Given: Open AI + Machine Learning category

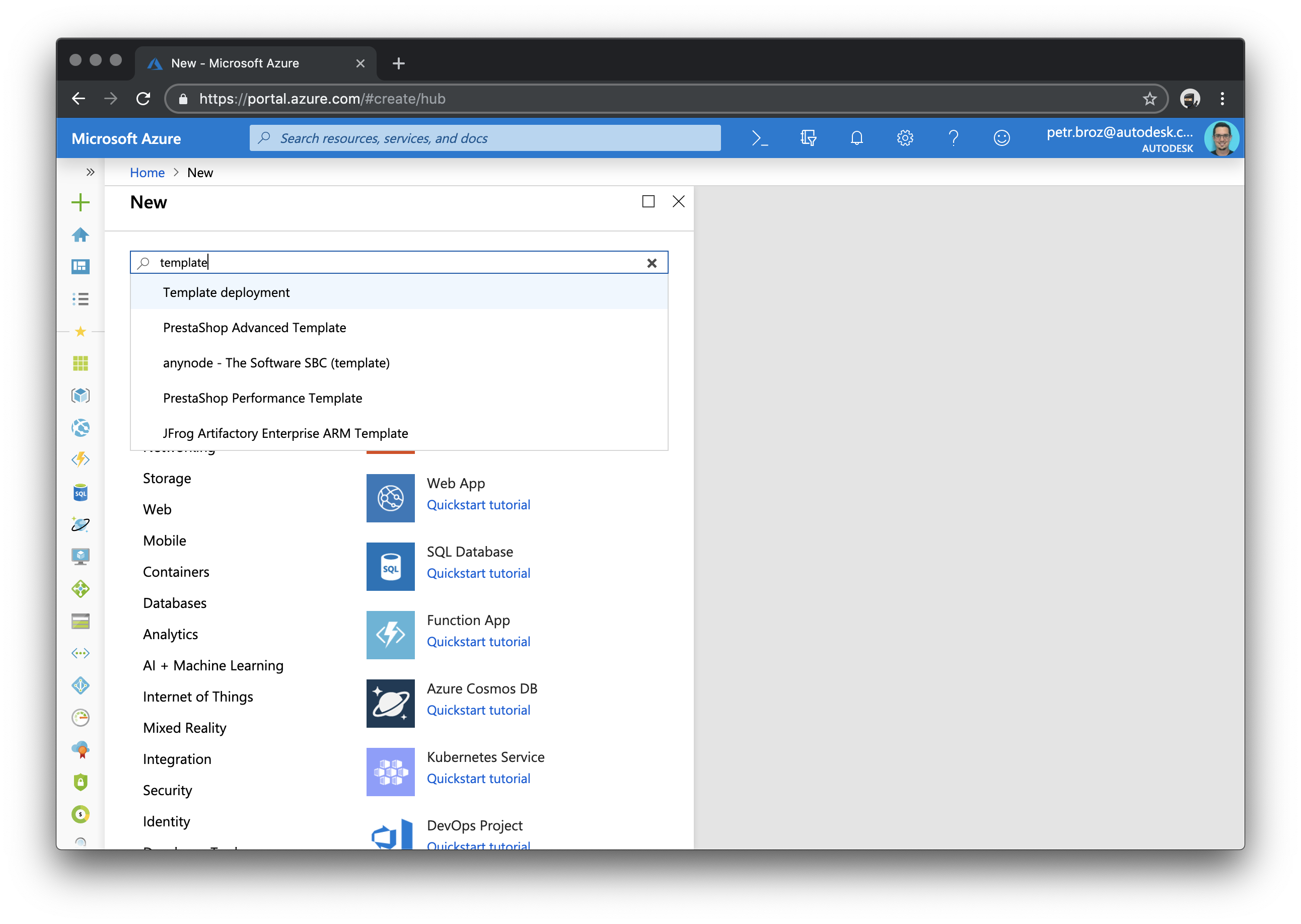Looking at the screenshot, I should coord(213,666).
